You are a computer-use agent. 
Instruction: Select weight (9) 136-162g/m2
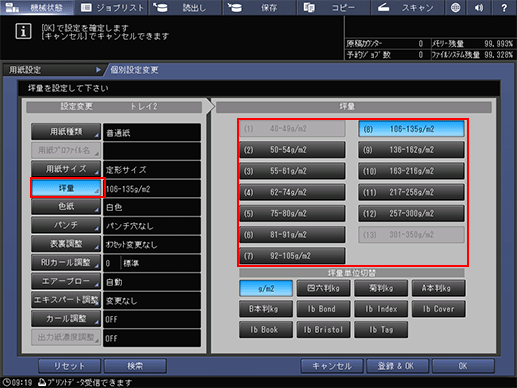(x=411, y=150)
